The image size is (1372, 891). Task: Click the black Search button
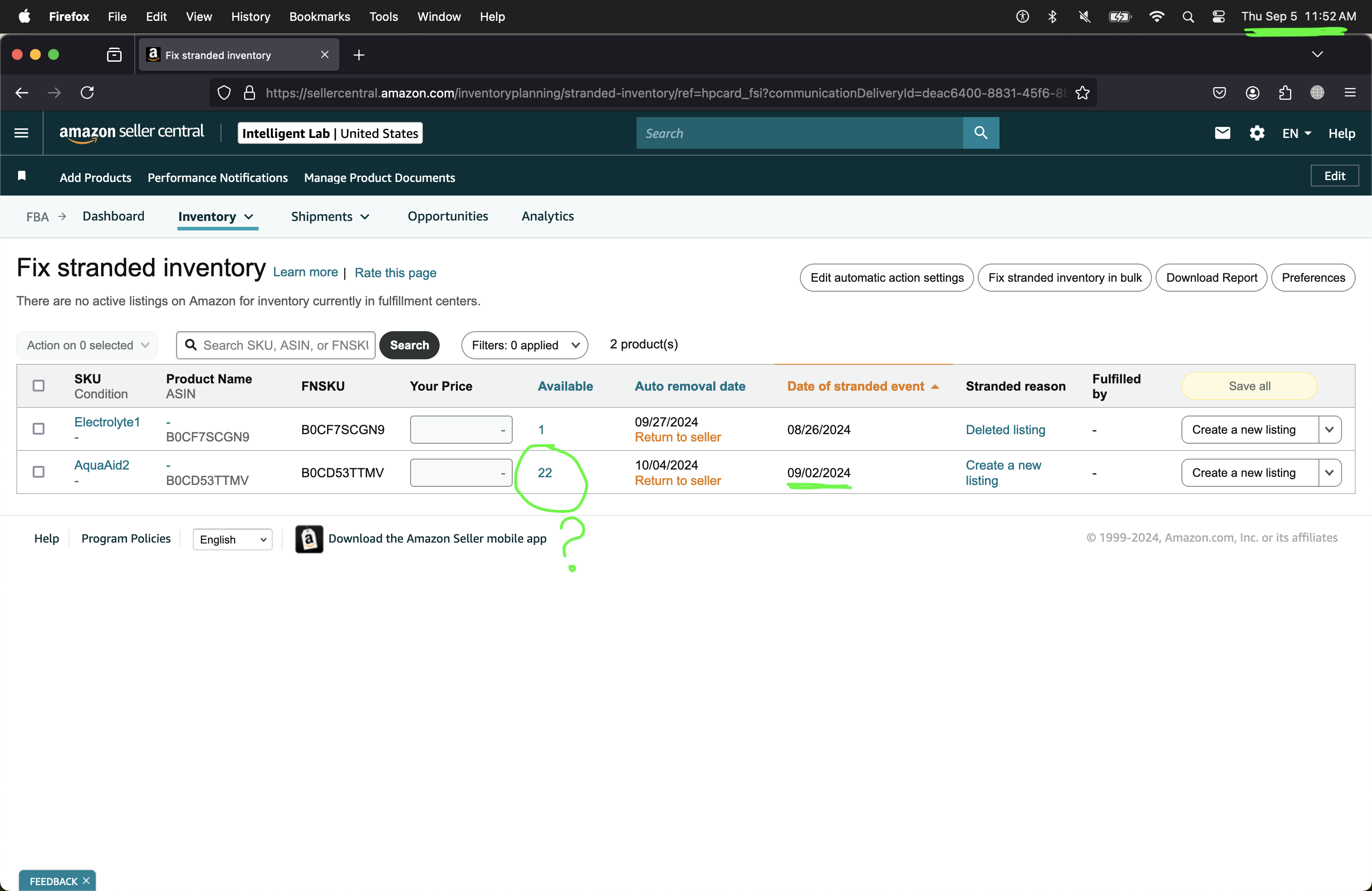(409, 345)
